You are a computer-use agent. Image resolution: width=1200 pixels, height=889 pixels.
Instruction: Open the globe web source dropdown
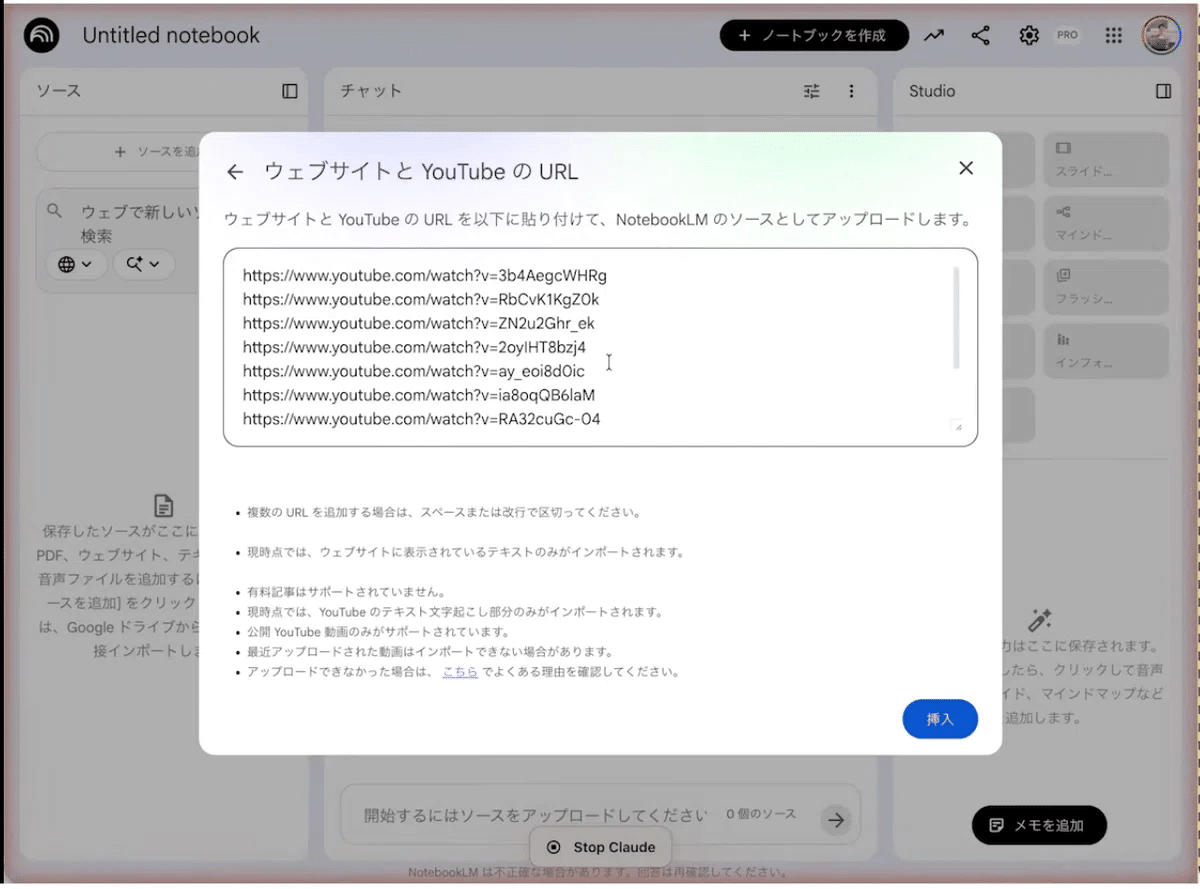coord(76,264)
